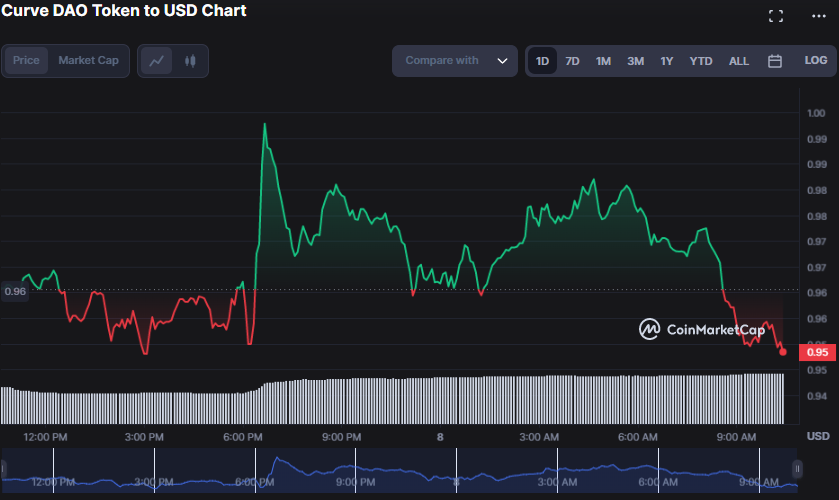This screenshot has height=500, width=839.
Task: Click the 12:00 PM time axis label
Action: pos(45,437)
